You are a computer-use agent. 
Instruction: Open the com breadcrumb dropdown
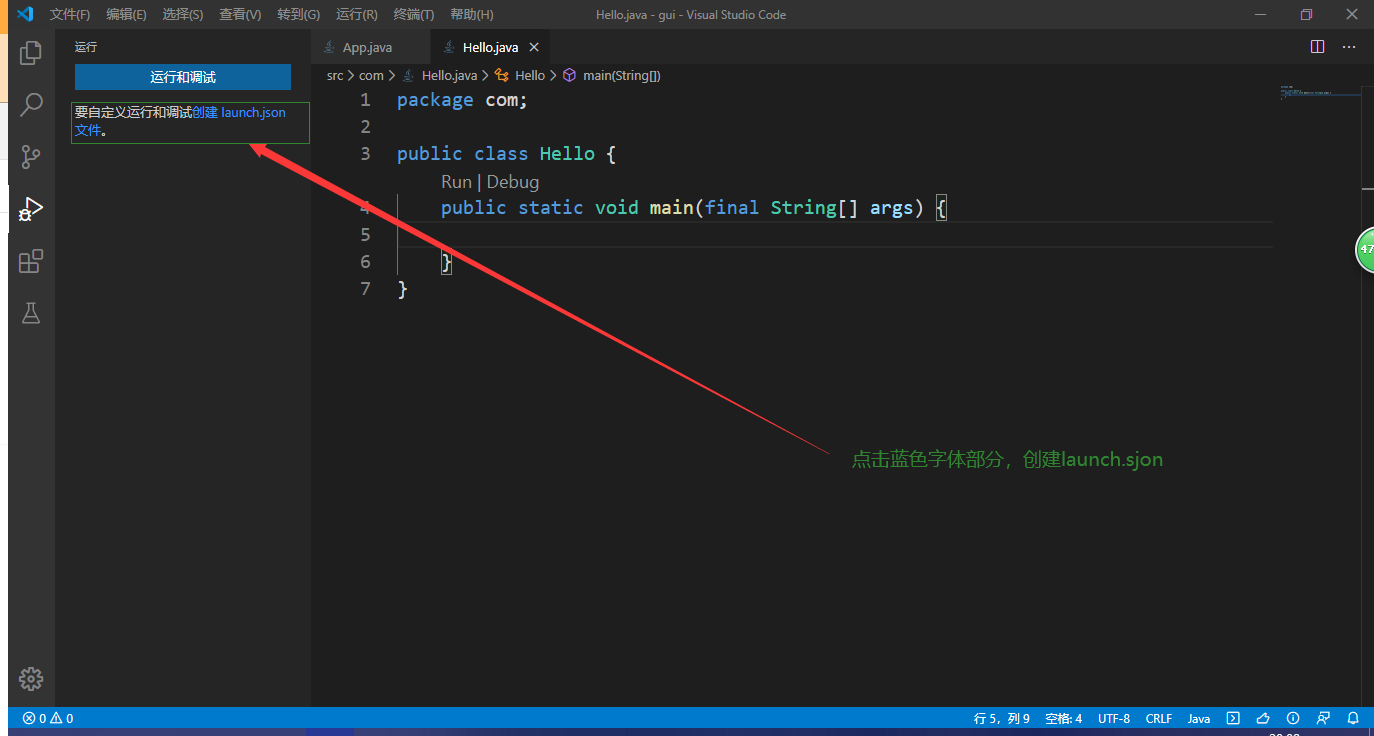pos(371,75)
